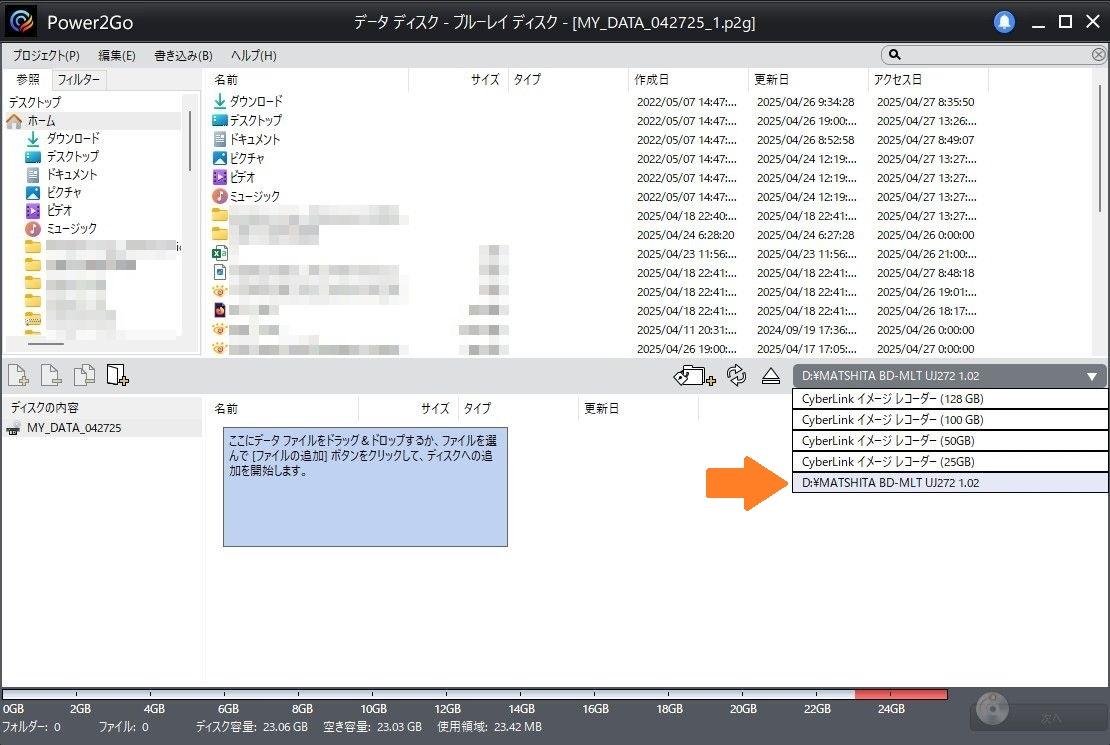Click 使用領域: 23.42 MB status text
This screenshot has width=1110, height=745.
(x=490, y=727)
